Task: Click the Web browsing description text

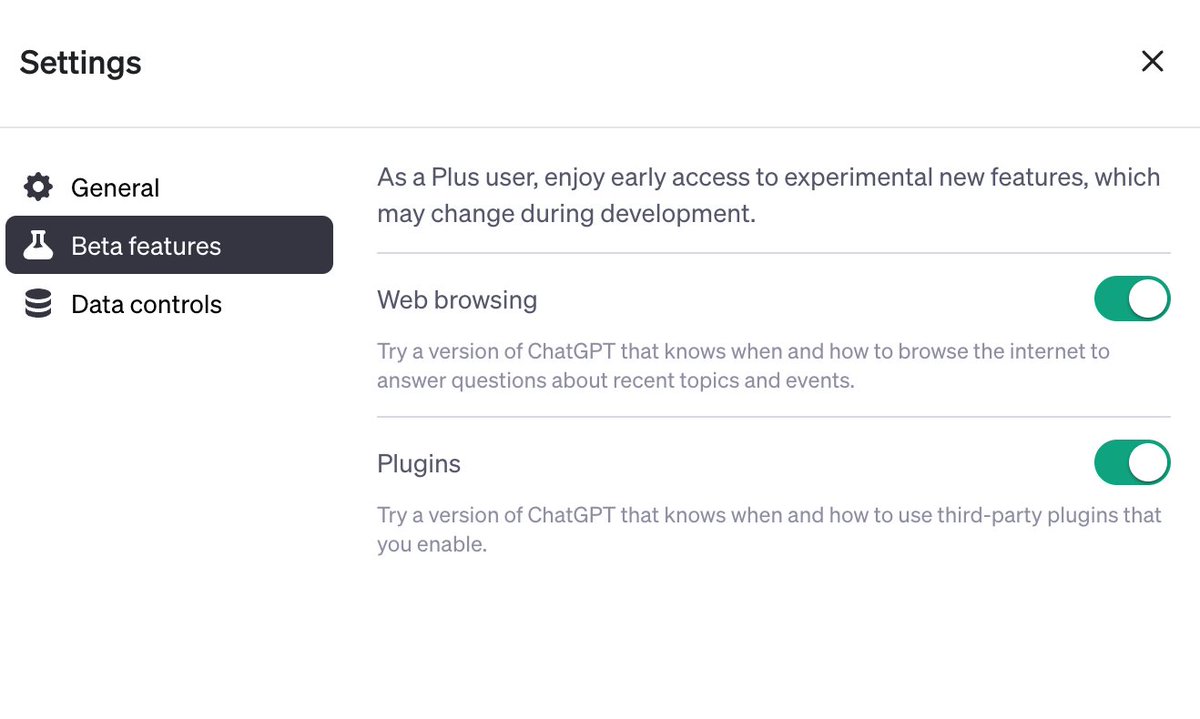Action: [x=743, y=366]
